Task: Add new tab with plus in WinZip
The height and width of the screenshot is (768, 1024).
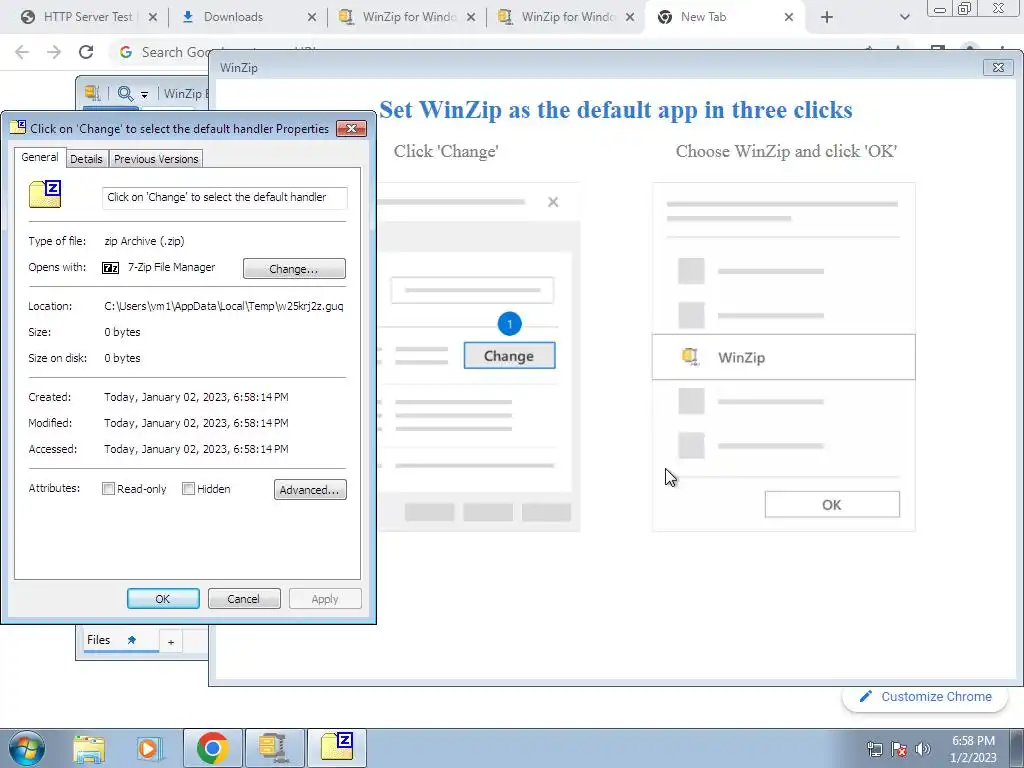Action: [171, 642]
